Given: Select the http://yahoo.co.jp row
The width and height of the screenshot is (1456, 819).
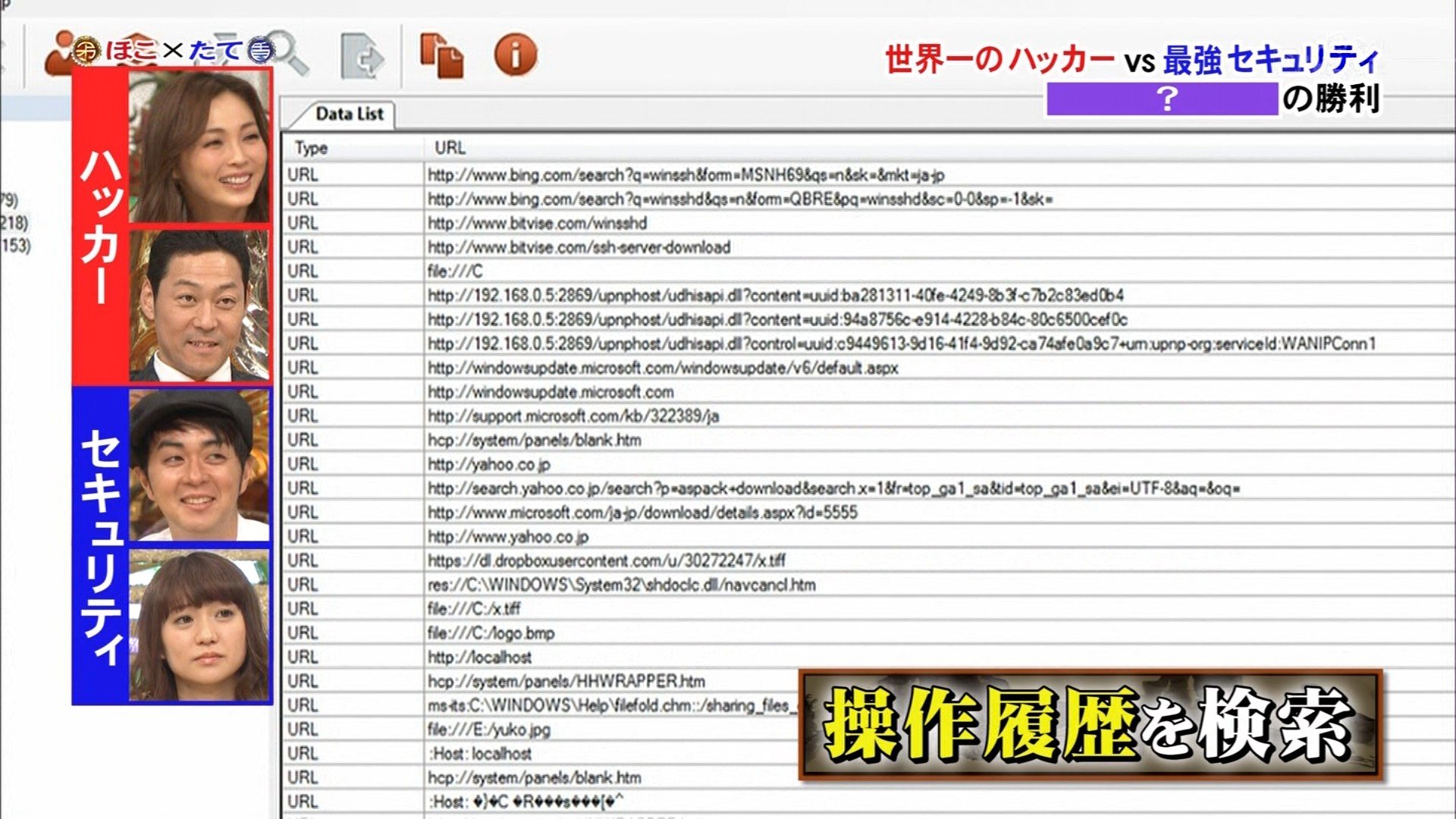Looking at the screenshot, I should pyautogui.click(x=488, y=464).
